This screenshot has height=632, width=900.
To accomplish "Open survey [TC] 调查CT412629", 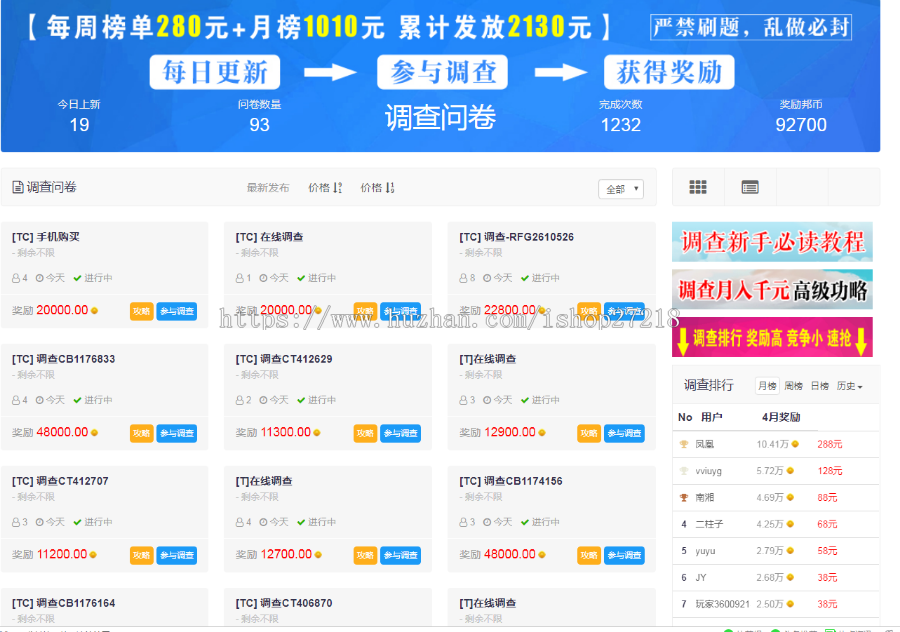I will point(284,359).
